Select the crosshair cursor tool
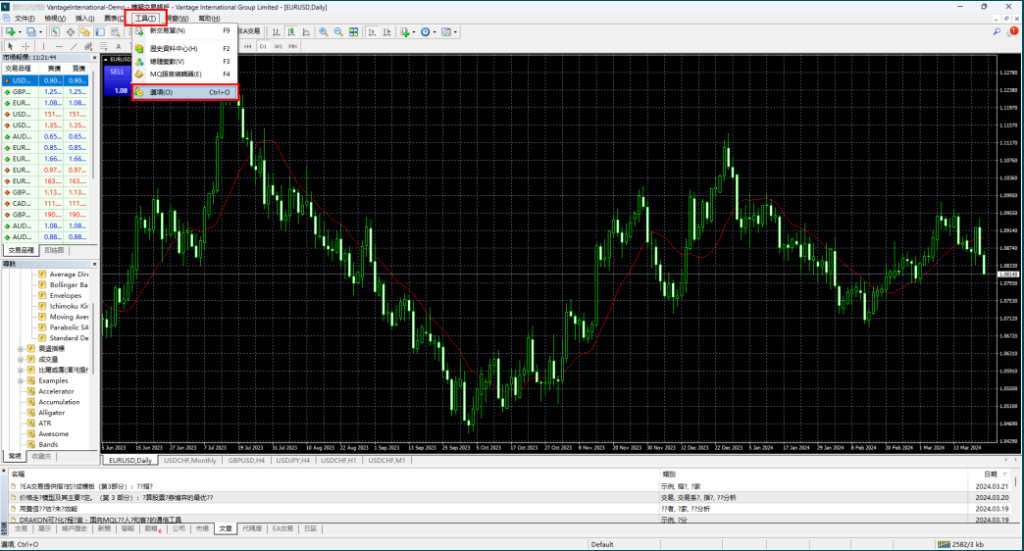The width and height of the screenshot is (1024, 551). tap(26, 46)
